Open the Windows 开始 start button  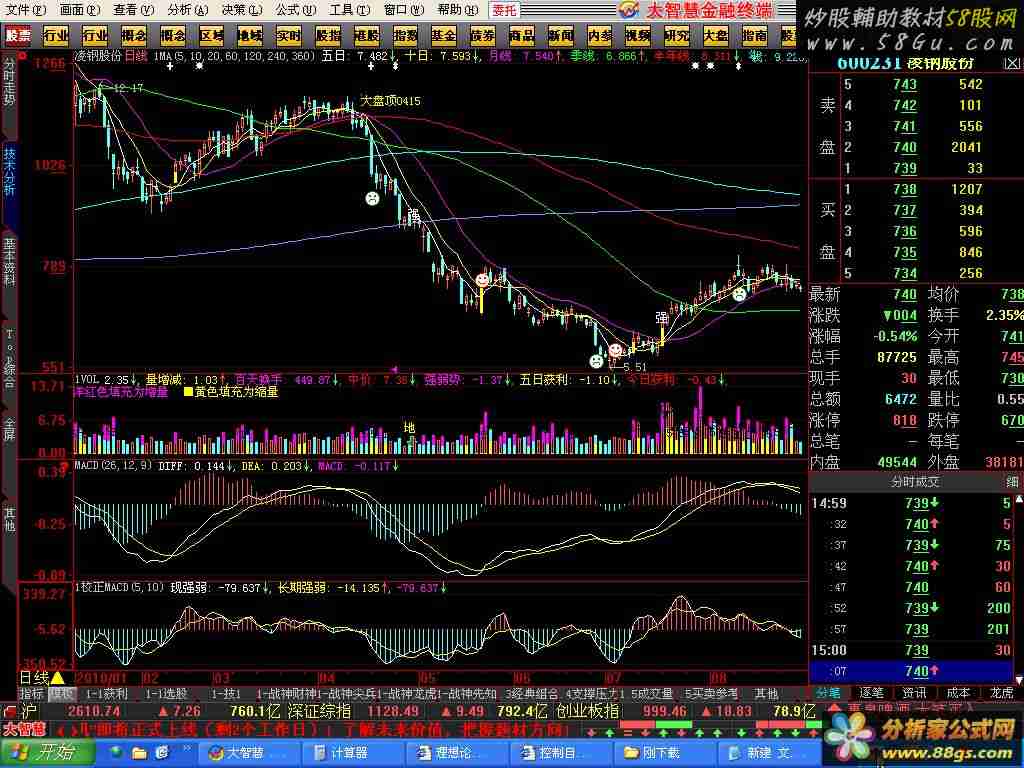click(46, 753)
